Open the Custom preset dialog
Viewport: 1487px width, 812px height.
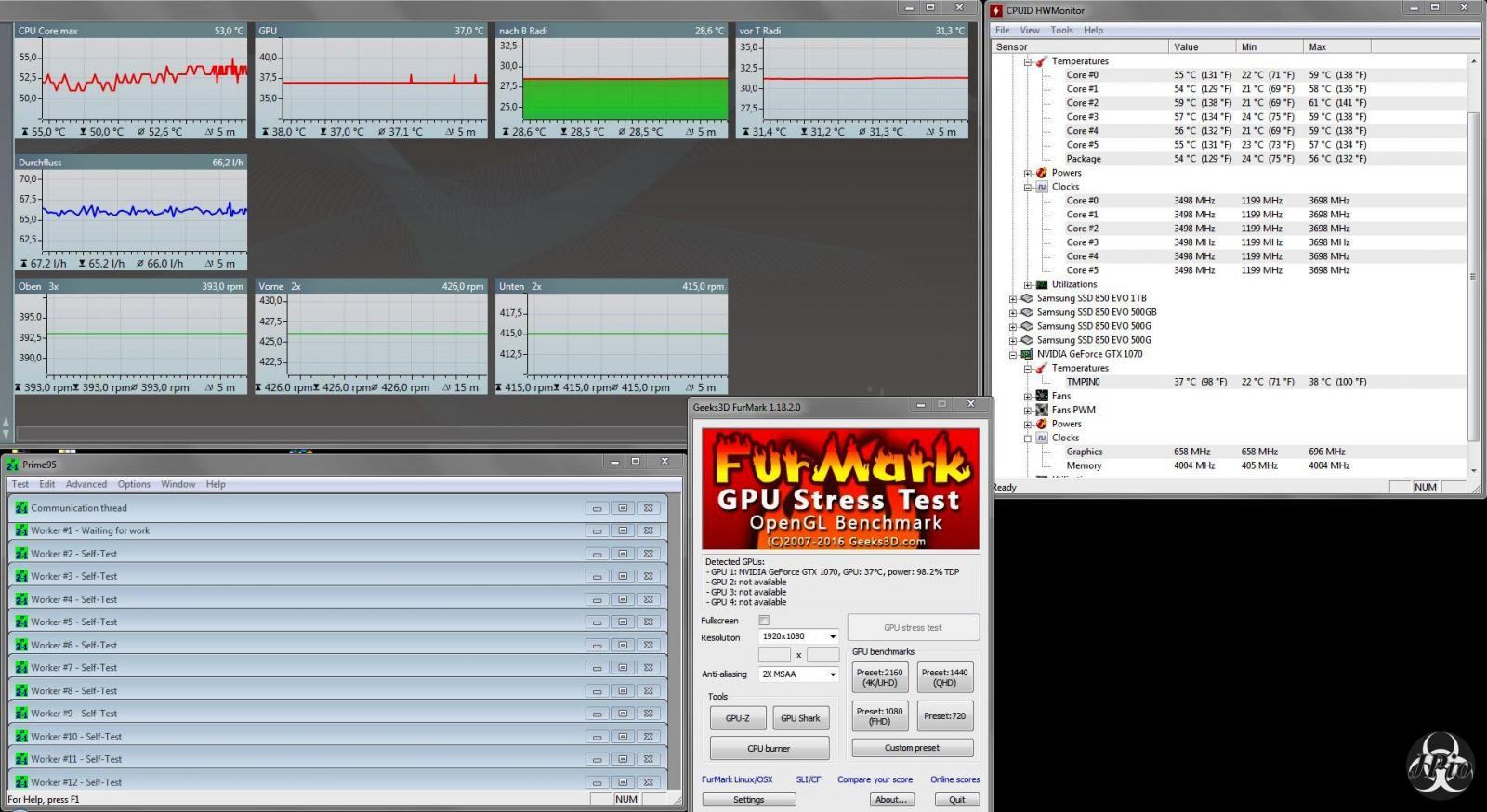pos(913,748)
